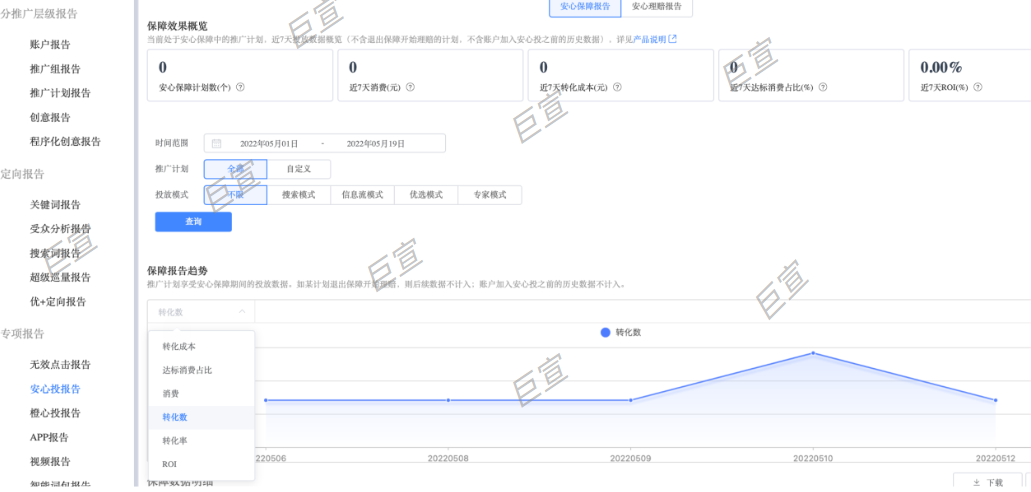
Task: Select 优选模式 投放模式 option
Action: (425, 195)
